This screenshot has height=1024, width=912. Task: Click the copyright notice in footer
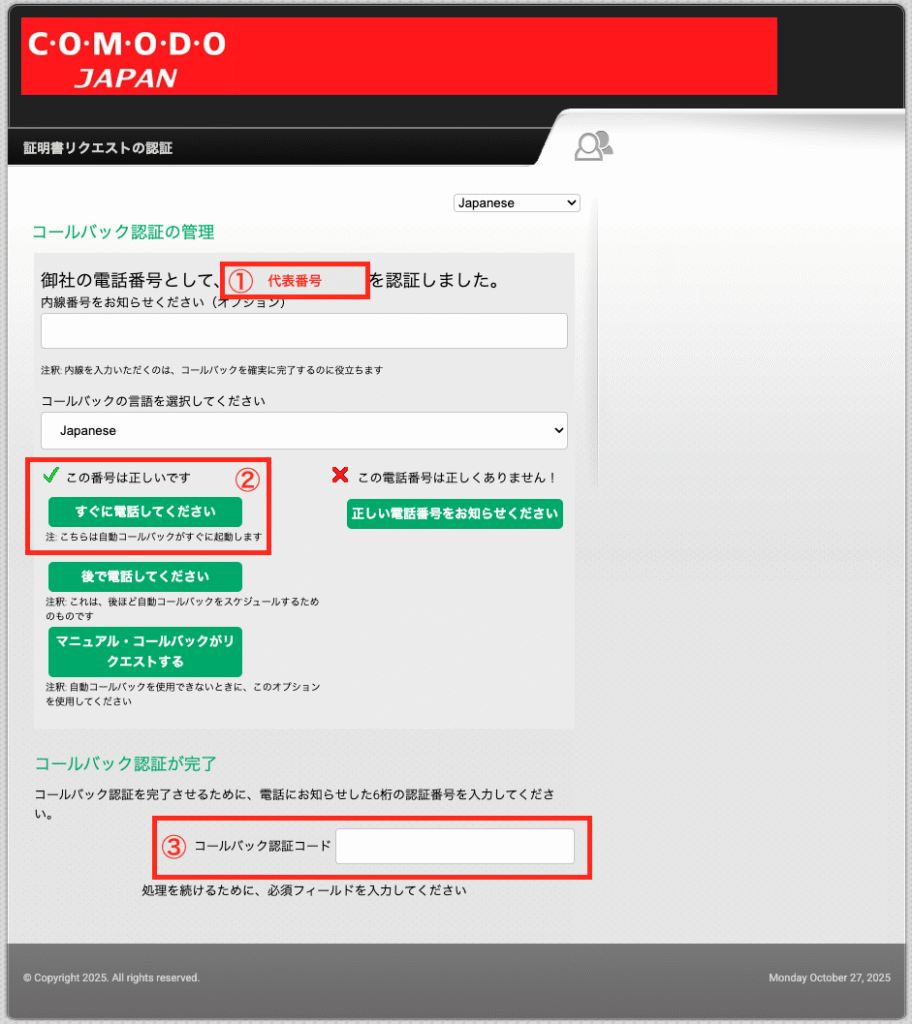[x=111, y=978]
